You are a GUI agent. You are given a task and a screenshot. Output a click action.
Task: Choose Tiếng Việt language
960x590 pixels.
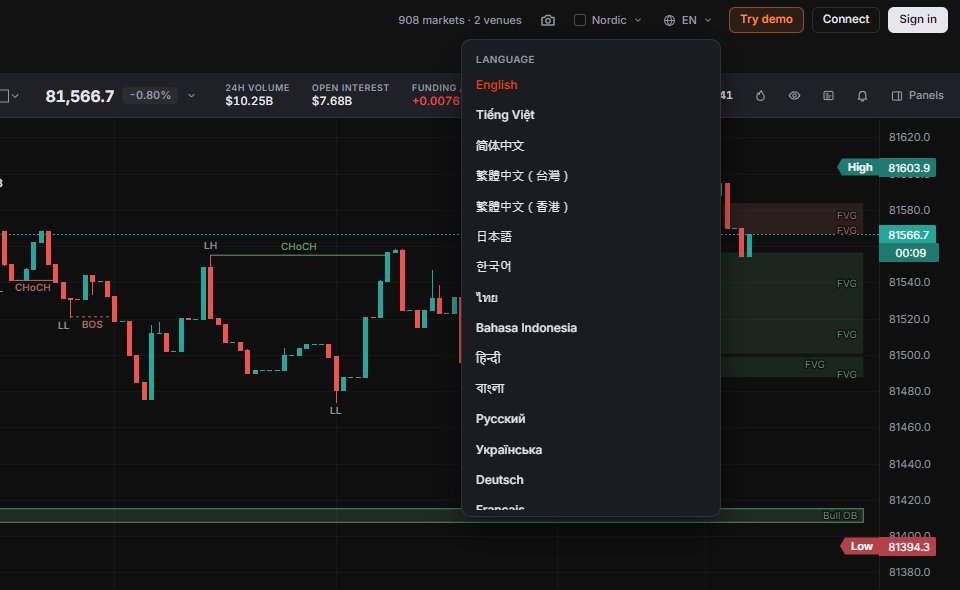(505, 115)
